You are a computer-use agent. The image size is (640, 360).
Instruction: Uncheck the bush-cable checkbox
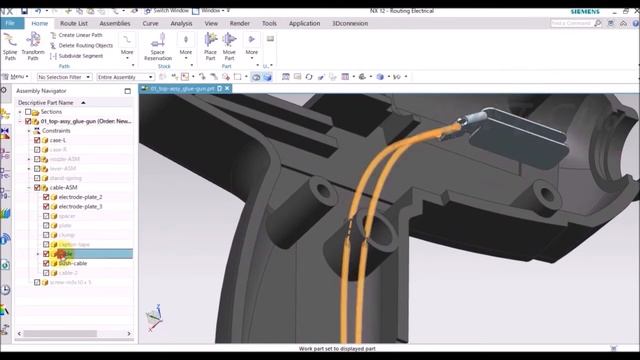coord(46,263)
